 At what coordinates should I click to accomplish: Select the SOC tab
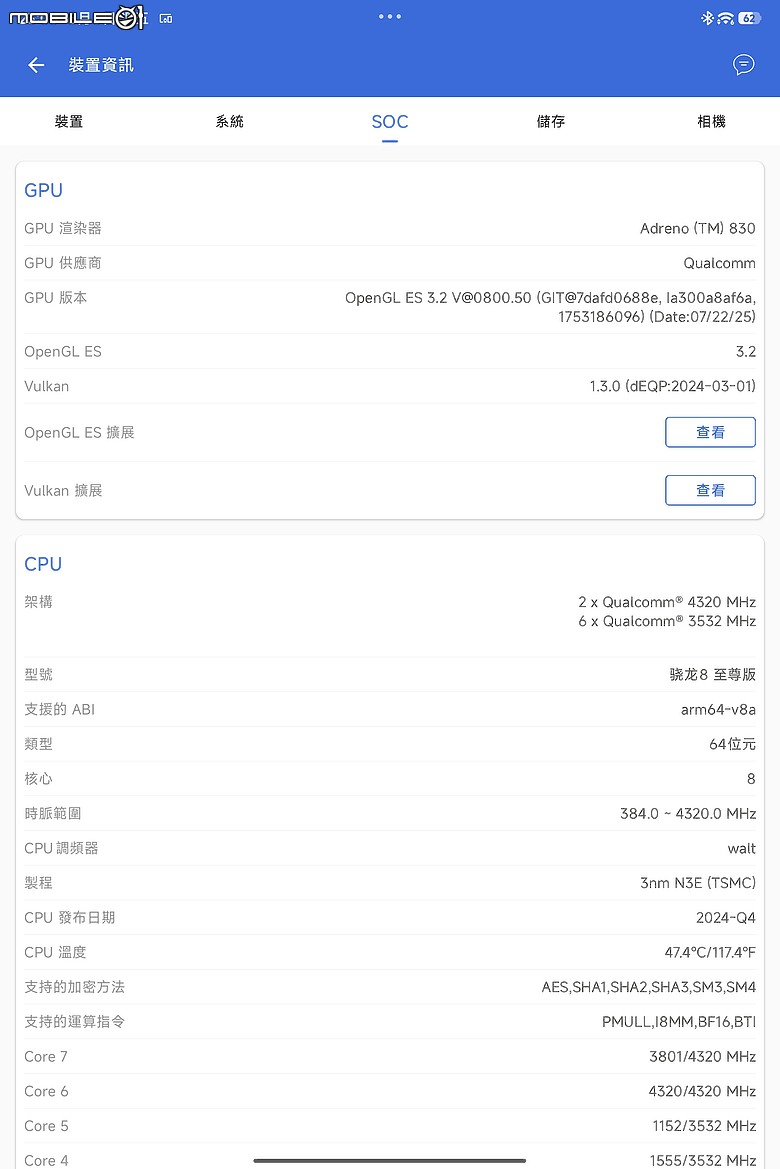[x=389, y=122]
